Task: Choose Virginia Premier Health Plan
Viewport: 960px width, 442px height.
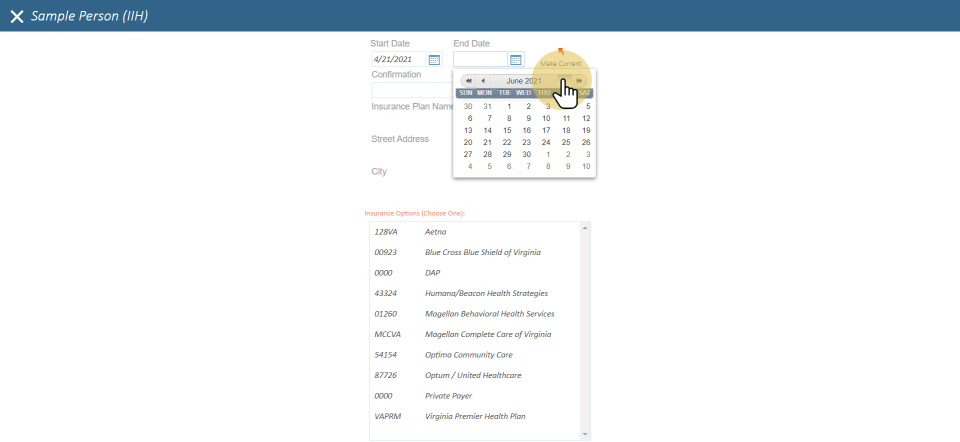Action: [x=474, y=416]
